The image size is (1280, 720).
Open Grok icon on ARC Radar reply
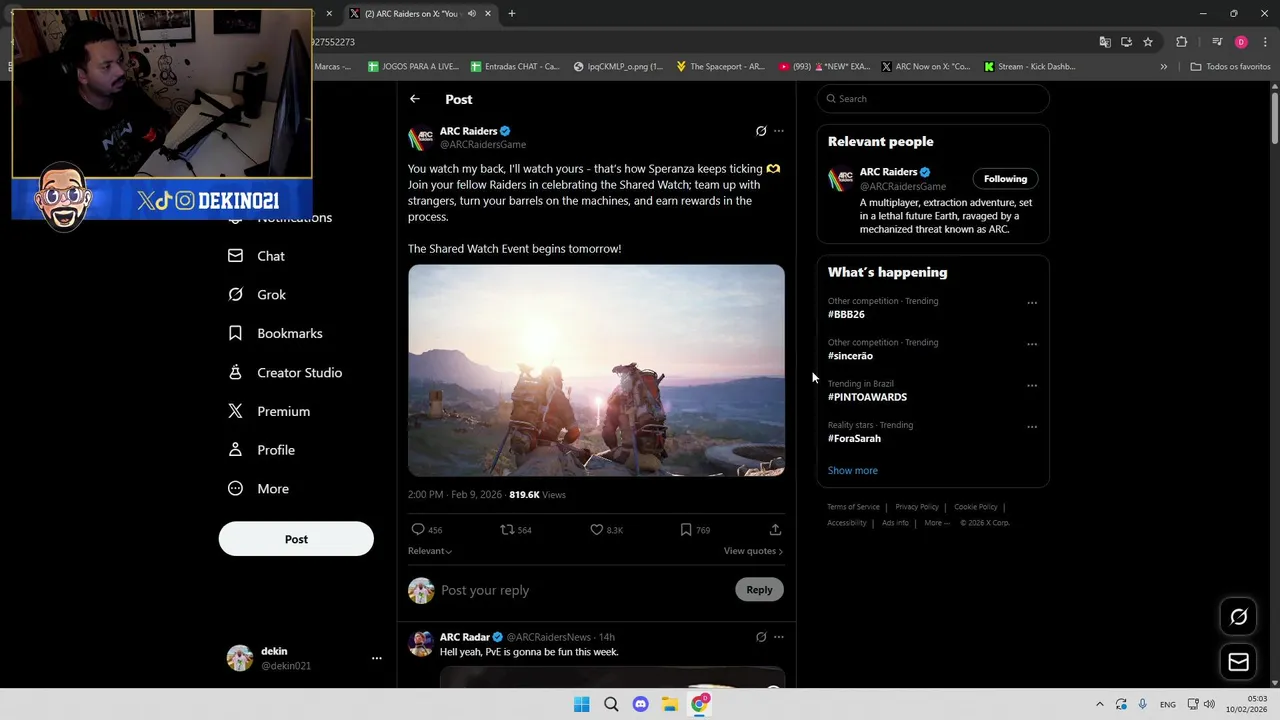pyautogui.click(x=761, y=637)
